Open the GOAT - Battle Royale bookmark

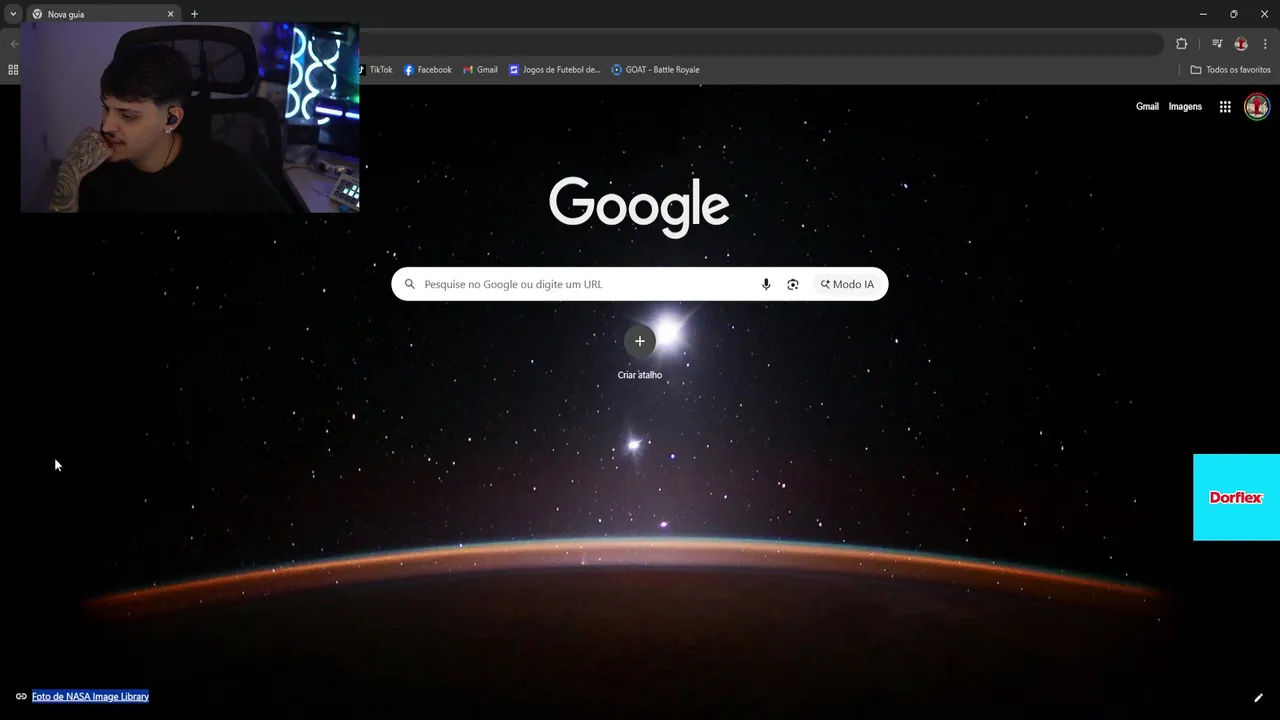point(655,70)
